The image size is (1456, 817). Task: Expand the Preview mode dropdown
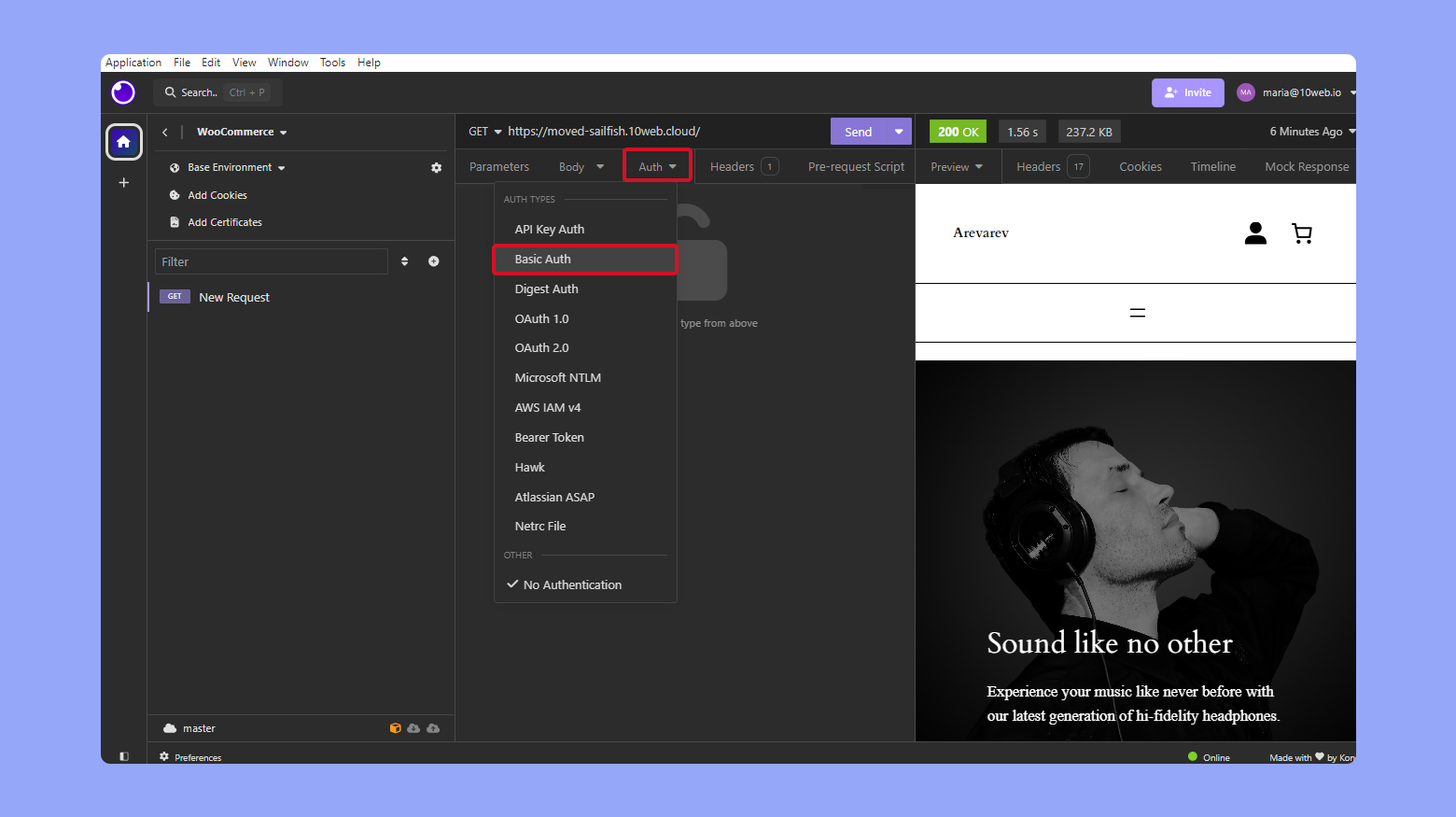(x=957, y=166)
